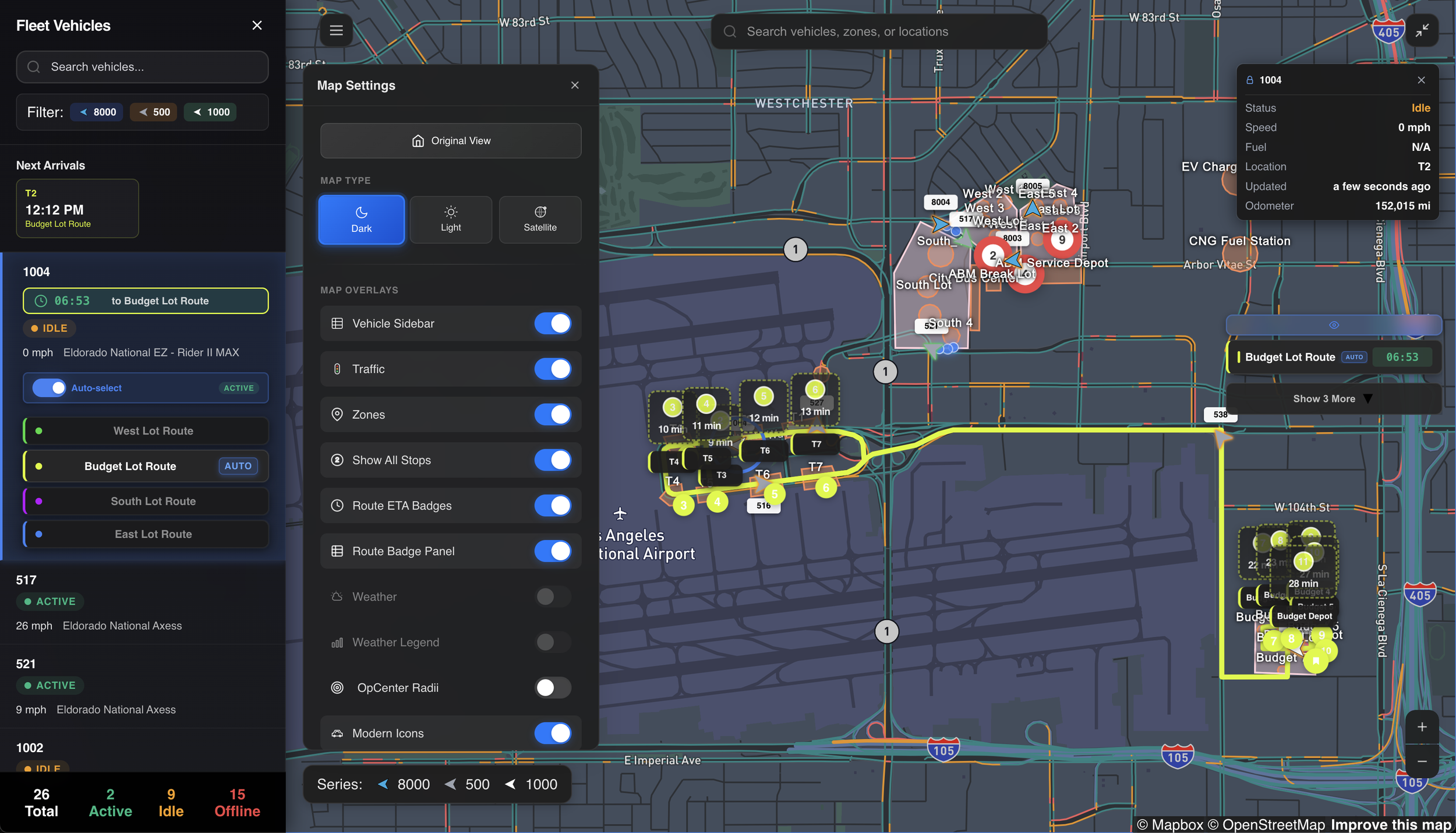Open the hamburger menu on the map
This screenshot has height=833, width=1456.
336,30
